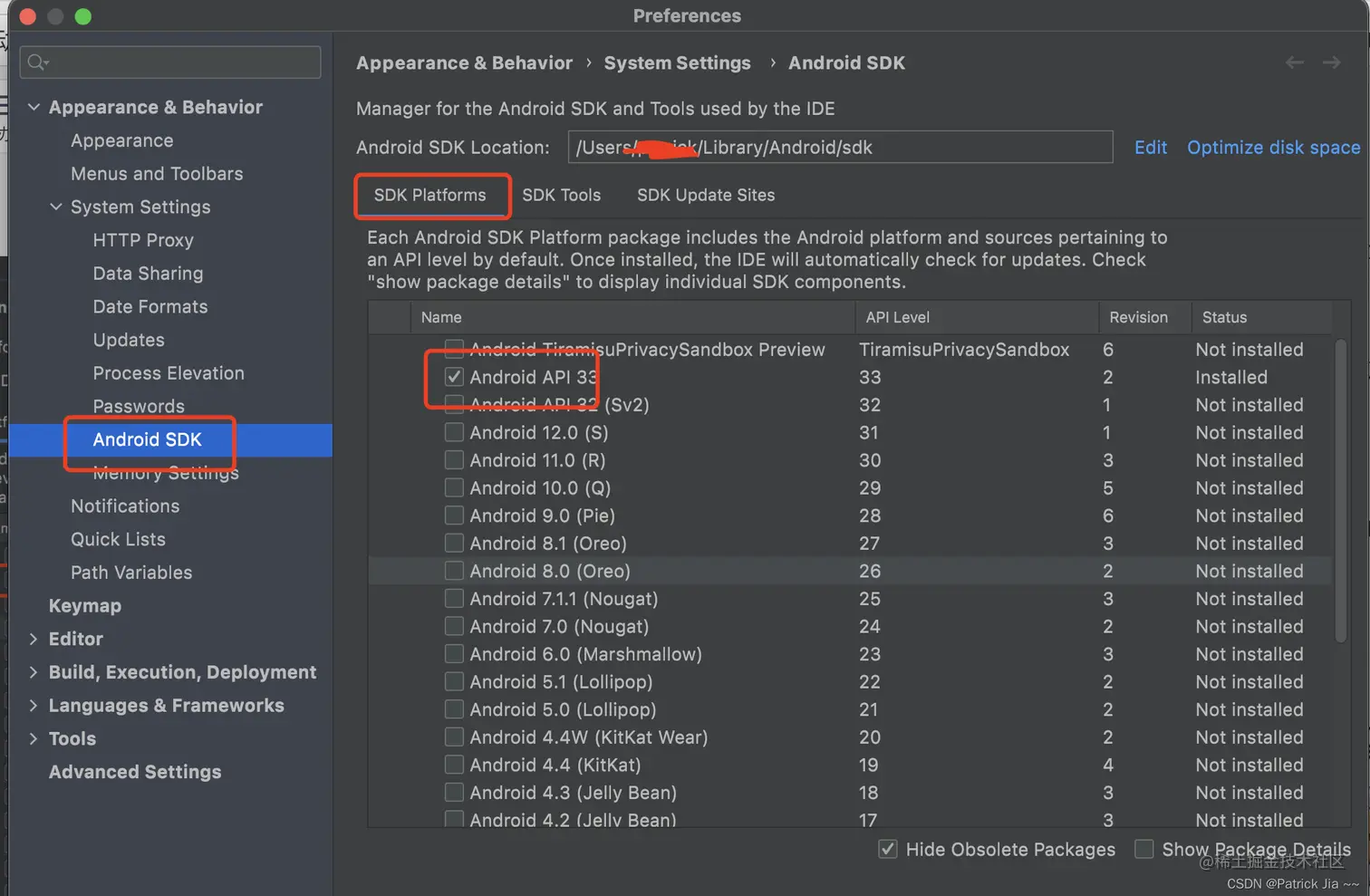
Task: Toggle Hide Obsolete Packages checkbox
Action: [x=888, y=849]
